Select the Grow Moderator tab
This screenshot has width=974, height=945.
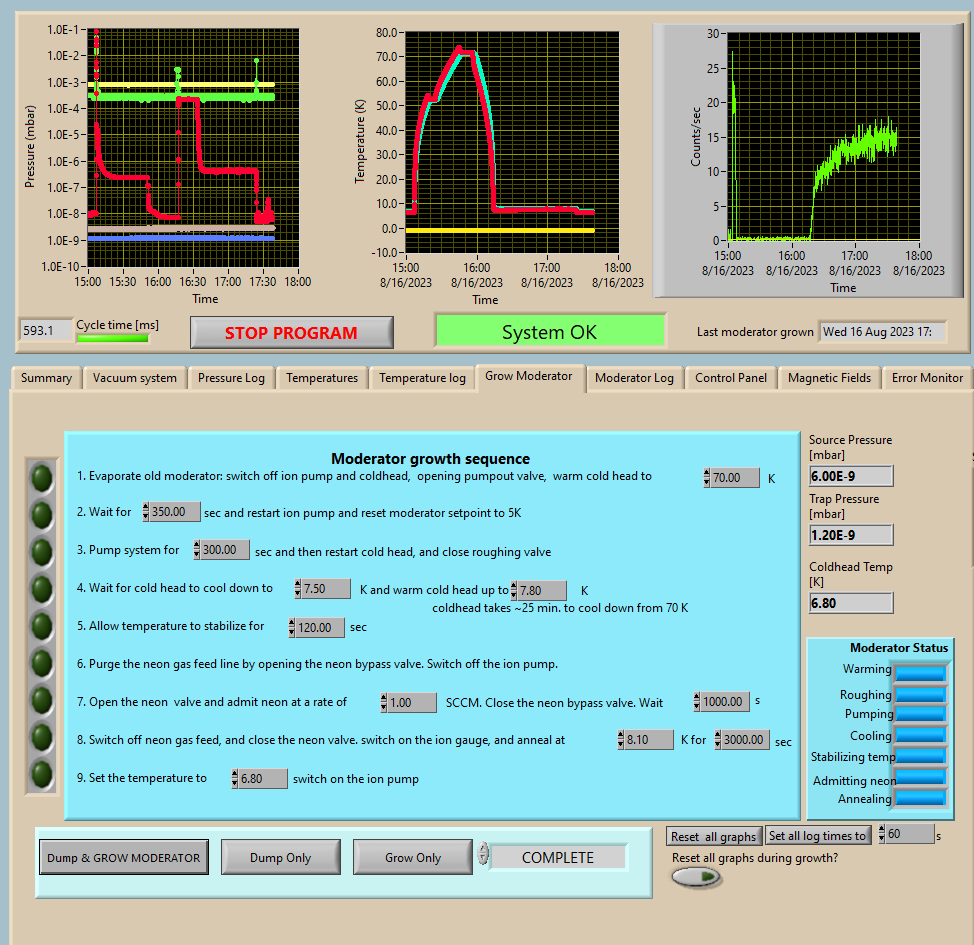pos(529,377)
